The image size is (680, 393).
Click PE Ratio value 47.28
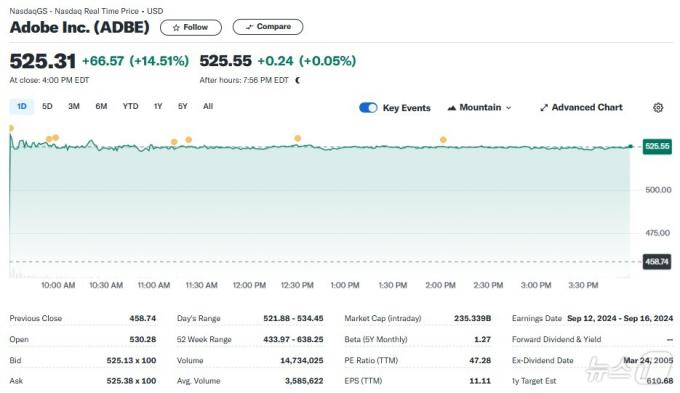click(480, 360)
